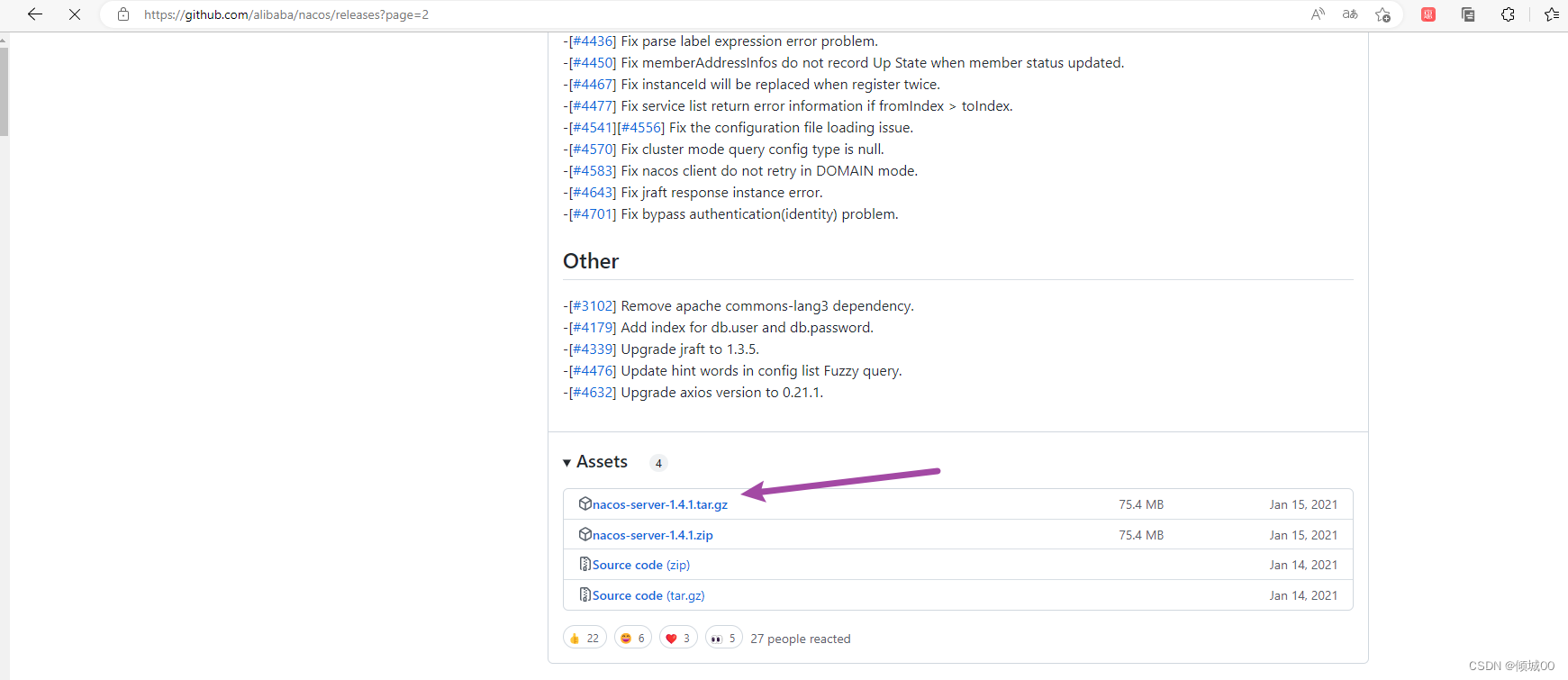1568x680 pixels.
Task: Click the '75.4 MB' size in the nacos-server-1.4.1.zip row
Action: coord(1141,535)
